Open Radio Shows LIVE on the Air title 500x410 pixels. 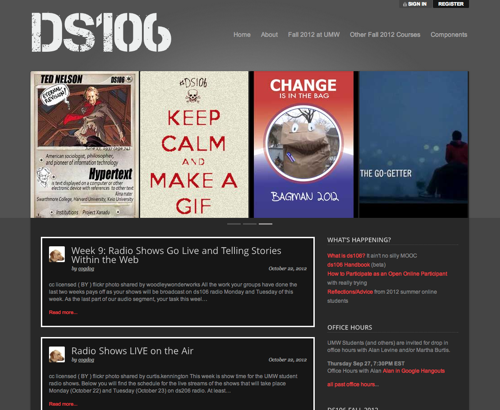(x=132, y=351)
